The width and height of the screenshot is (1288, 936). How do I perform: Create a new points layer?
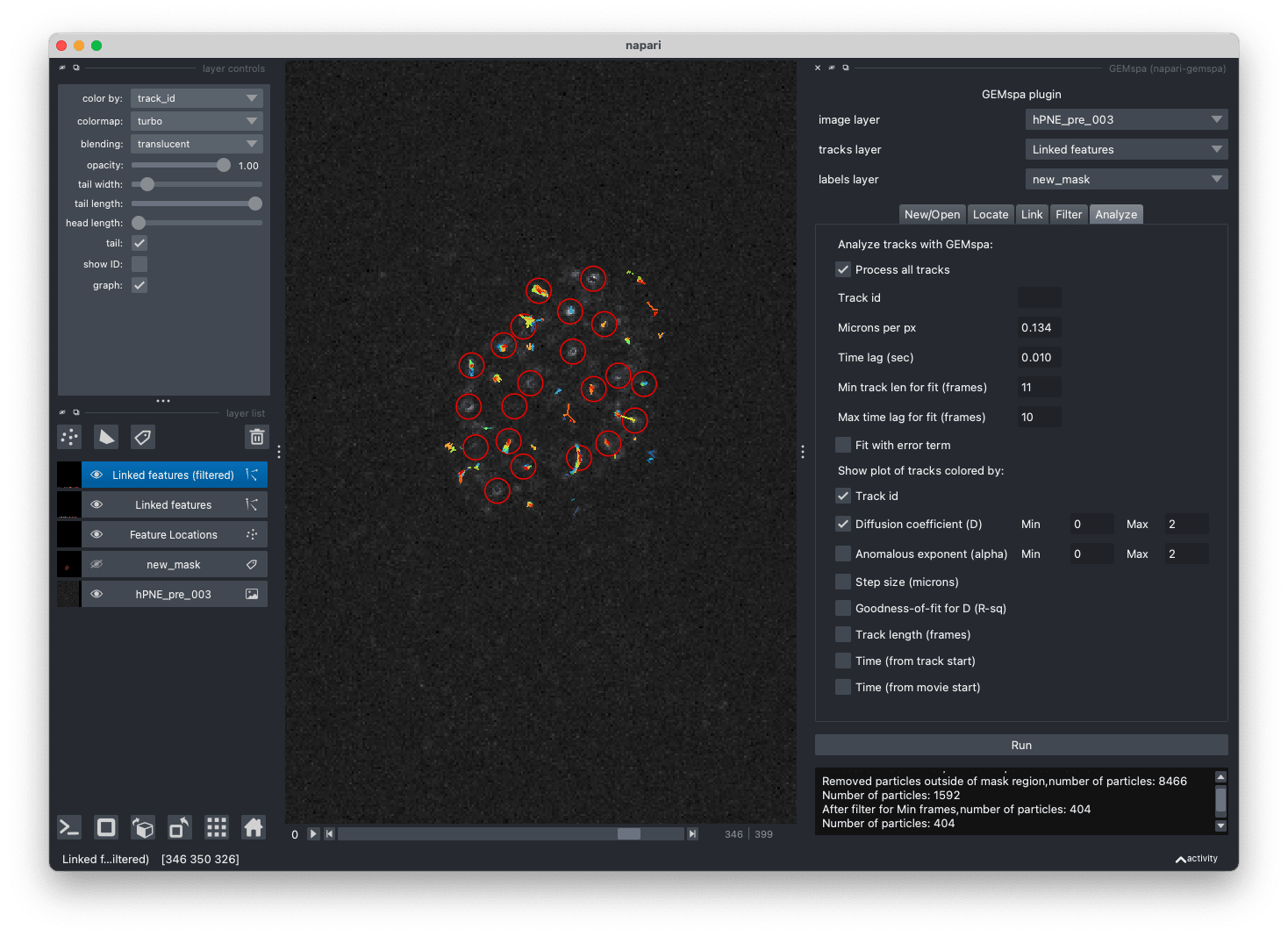coord(69,437)
